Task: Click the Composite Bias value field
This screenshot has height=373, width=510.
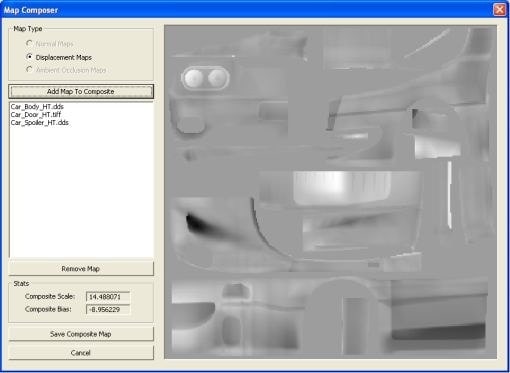Action: [x=108, y=309]
